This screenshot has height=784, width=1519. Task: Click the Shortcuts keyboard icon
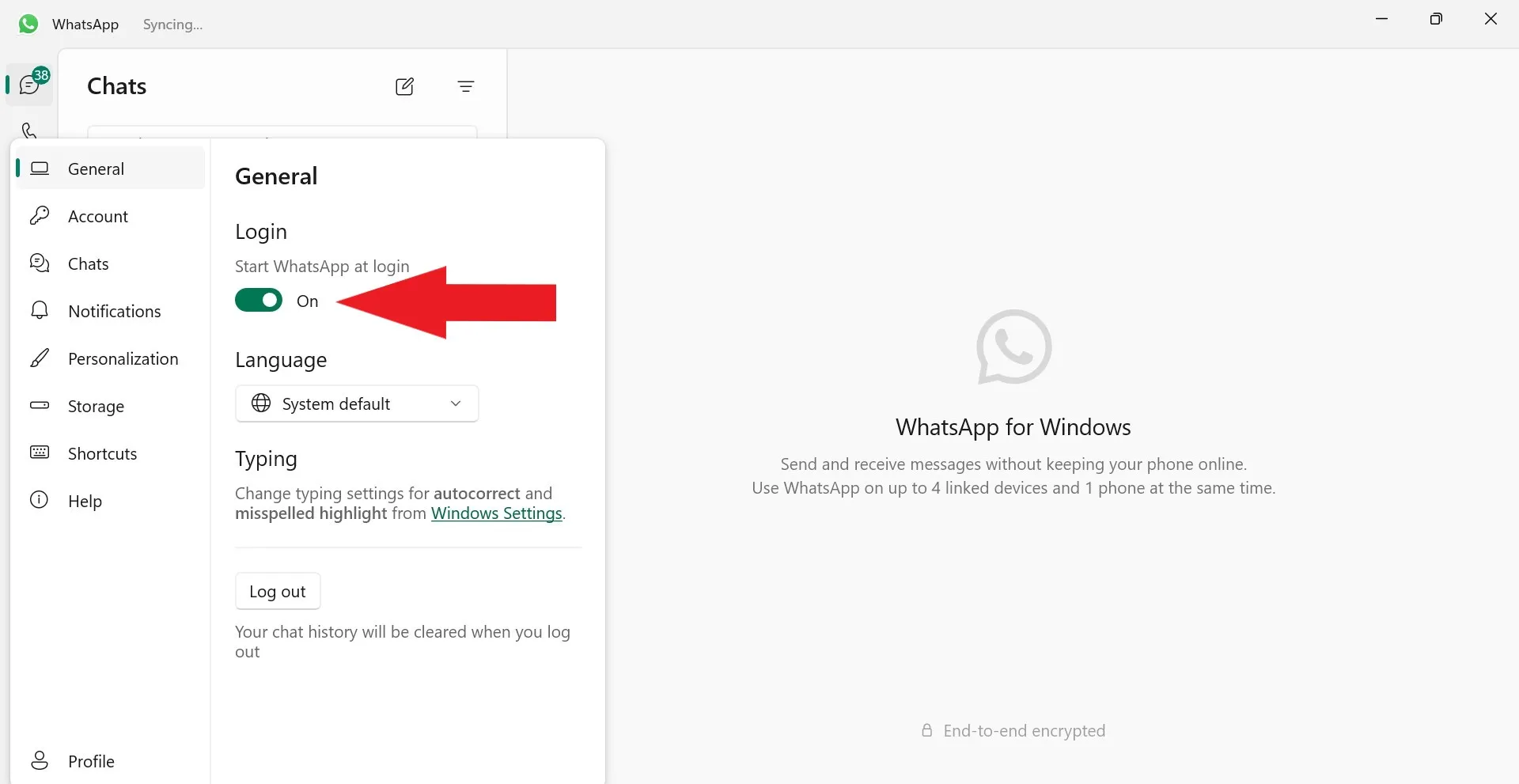pos(39,453)
